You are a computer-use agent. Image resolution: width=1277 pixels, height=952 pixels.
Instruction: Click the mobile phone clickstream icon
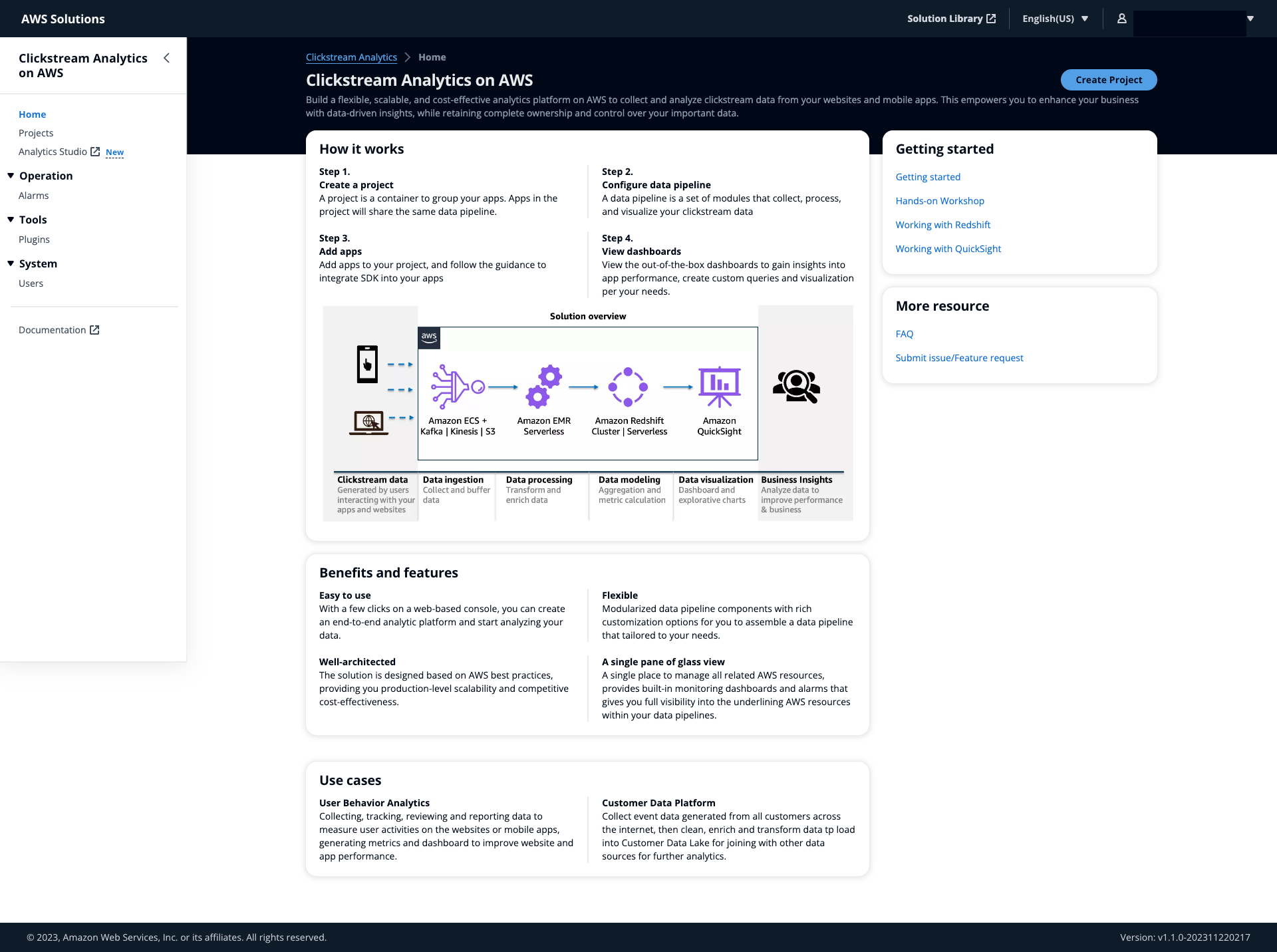(367, 364)
